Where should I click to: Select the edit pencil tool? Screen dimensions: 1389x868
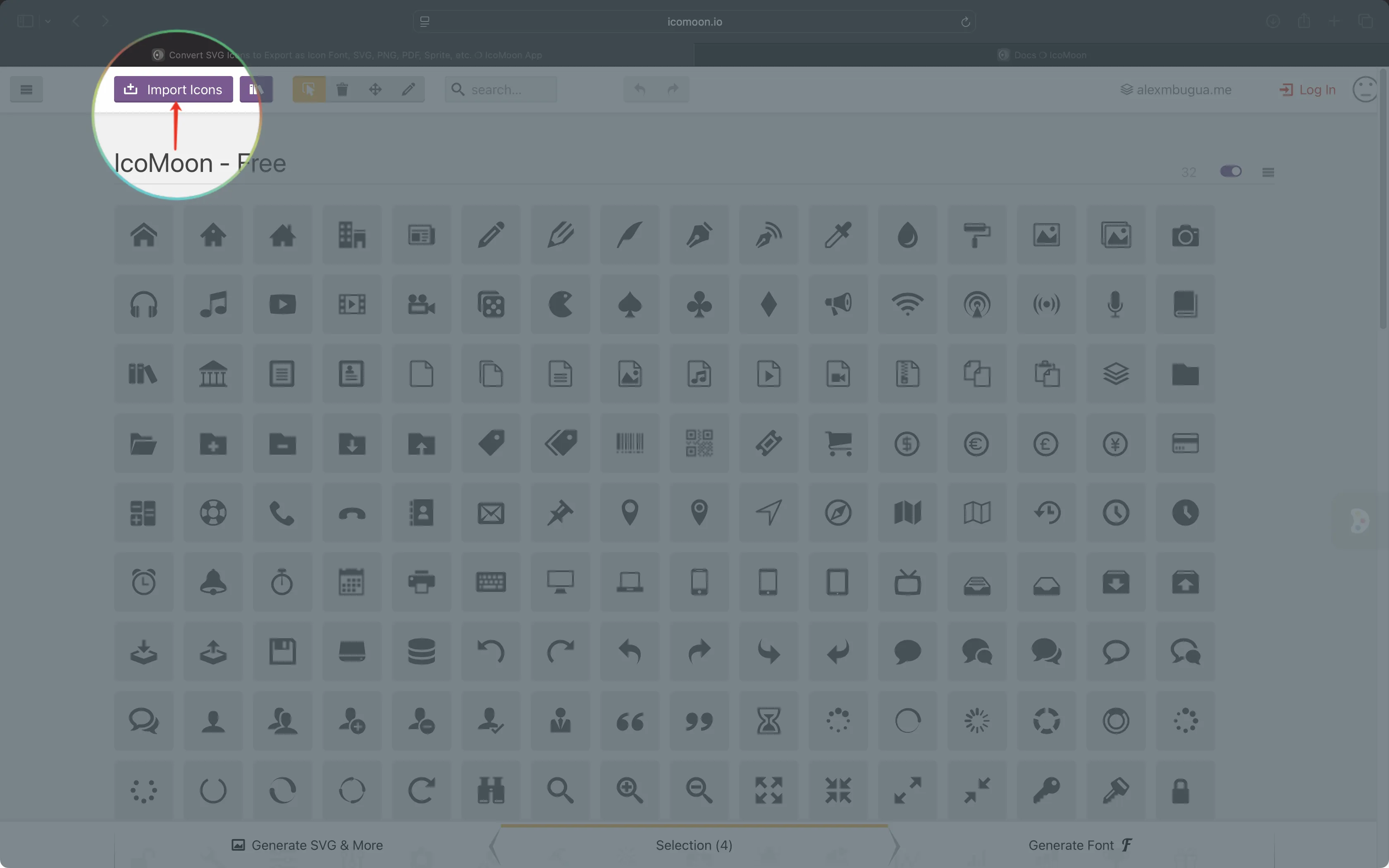pos(408,89)
